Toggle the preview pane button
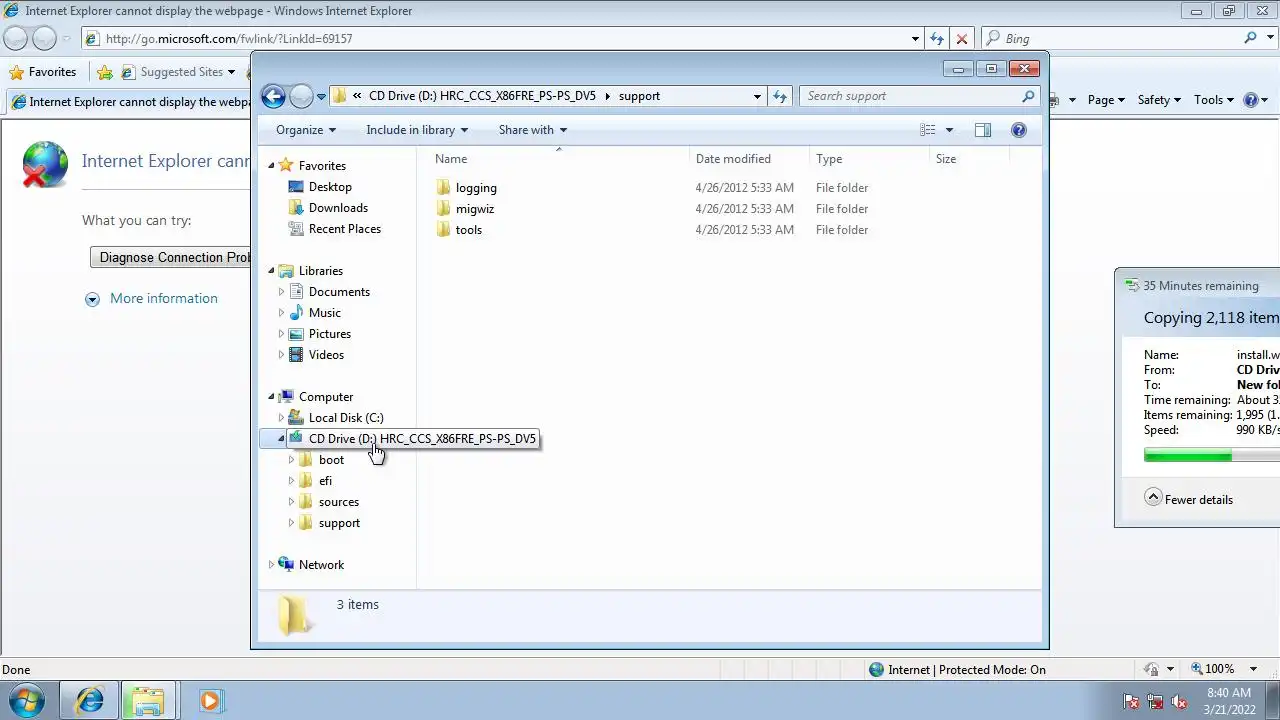Viewport: 1280px width, 720px height. (983, 130)
